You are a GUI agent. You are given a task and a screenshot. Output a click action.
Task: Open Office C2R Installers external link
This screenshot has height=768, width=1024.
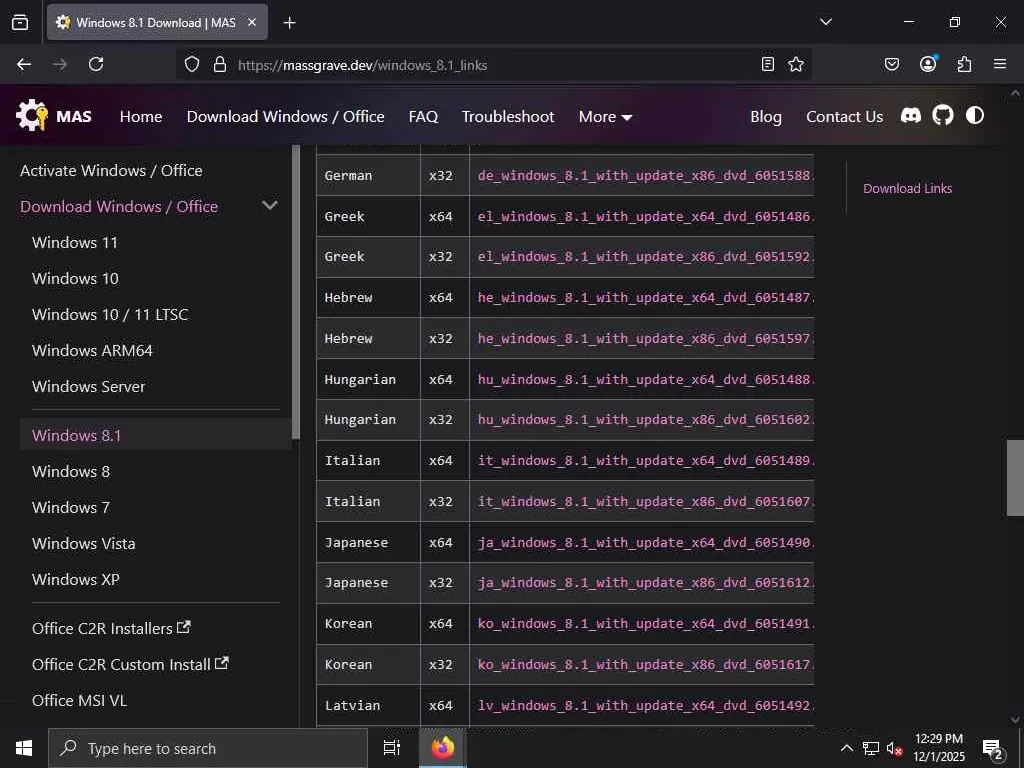point(111,628)
